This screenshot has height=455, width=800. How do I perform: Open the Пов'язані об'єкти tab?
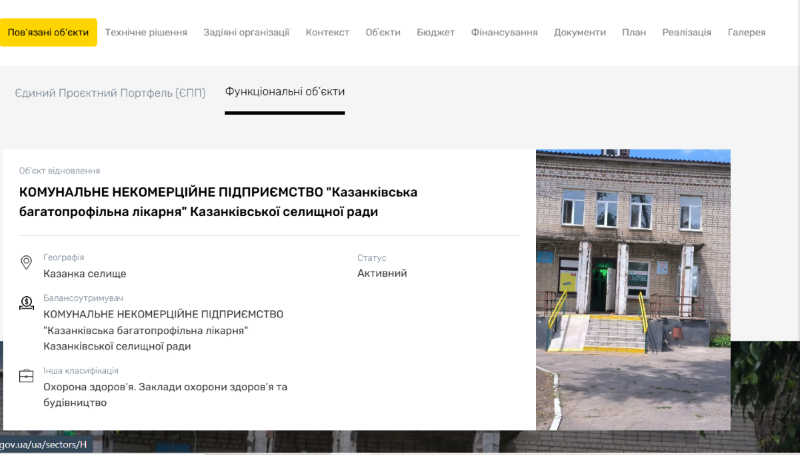tap(48, 32)
